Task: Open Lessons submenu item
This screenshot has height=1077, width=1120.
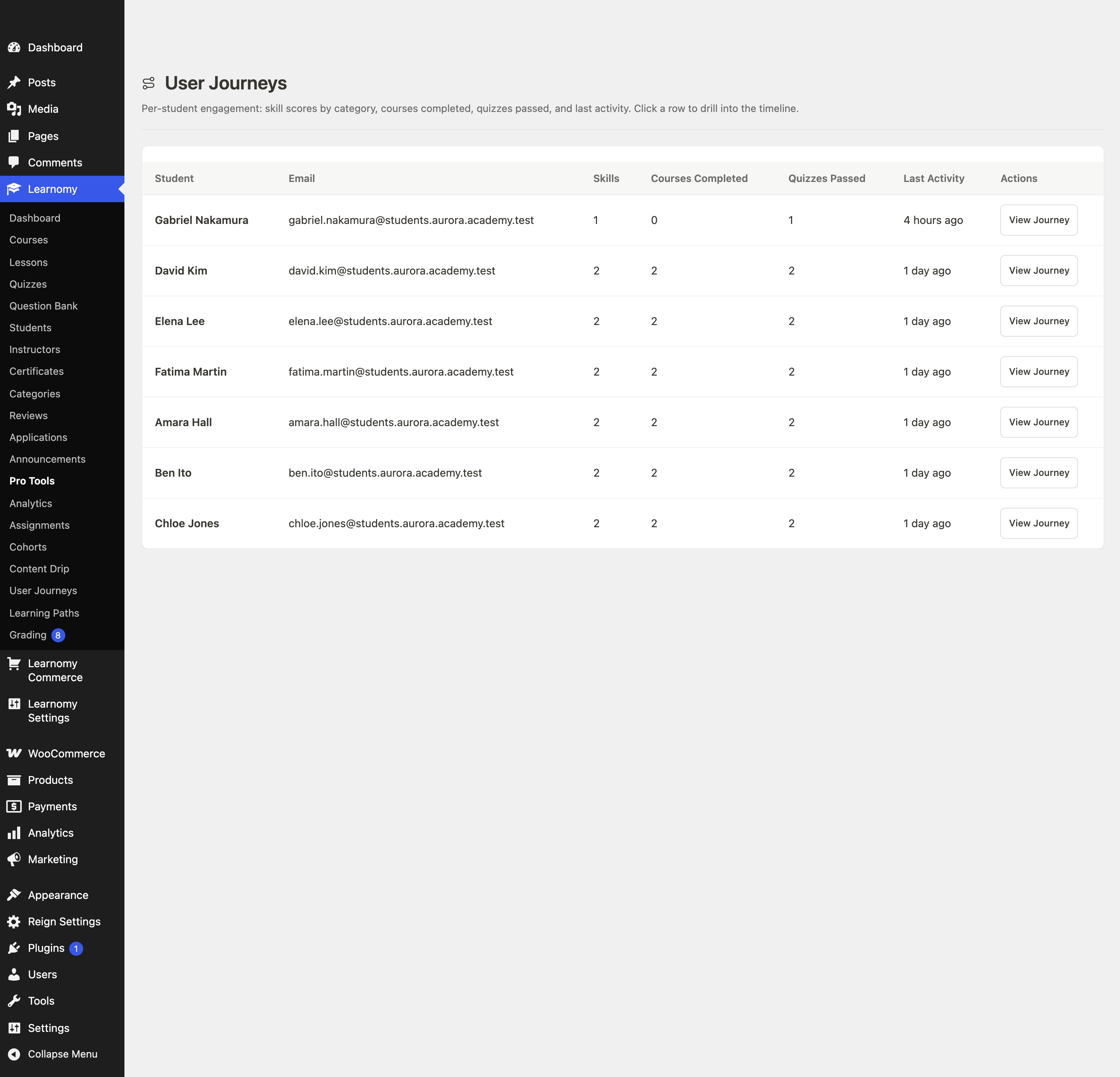Action: [28, 262]
